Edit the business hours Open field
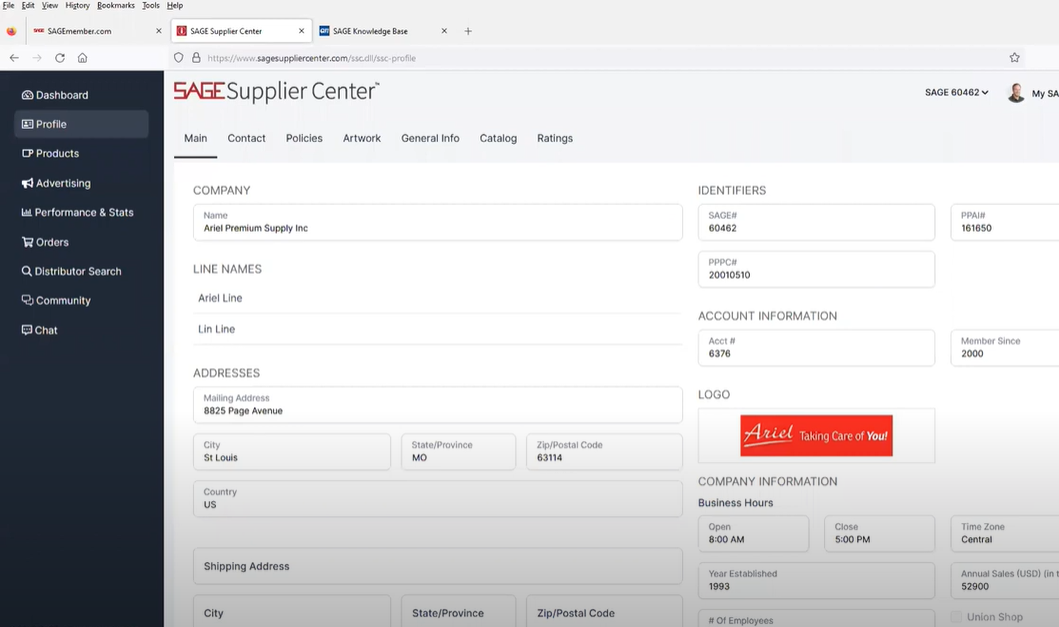1059x627 pixels. [x=754, y=534]
